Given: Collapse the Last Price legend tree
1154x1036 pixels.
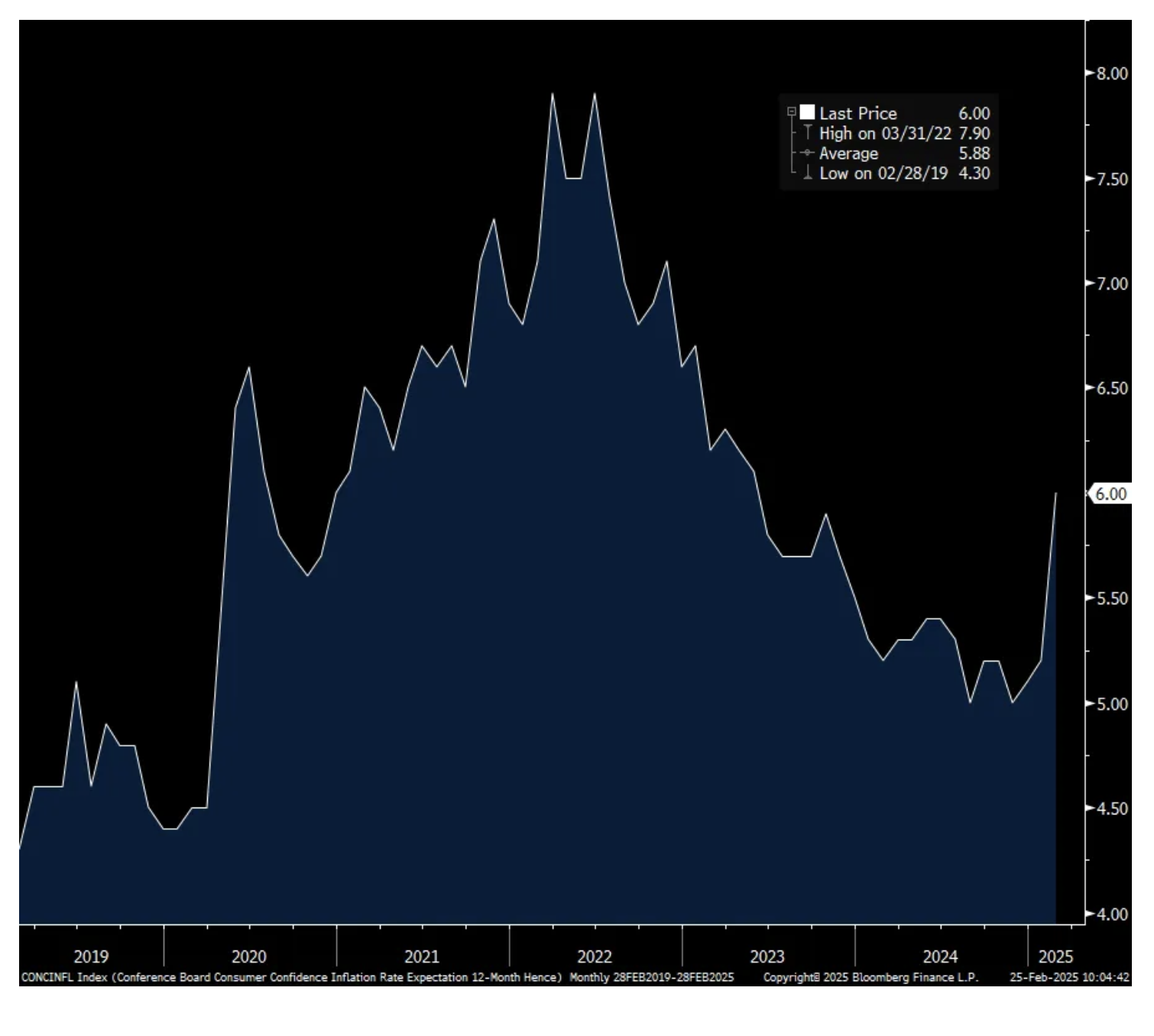Looking at the screenshot, I should tap(792, 112).
